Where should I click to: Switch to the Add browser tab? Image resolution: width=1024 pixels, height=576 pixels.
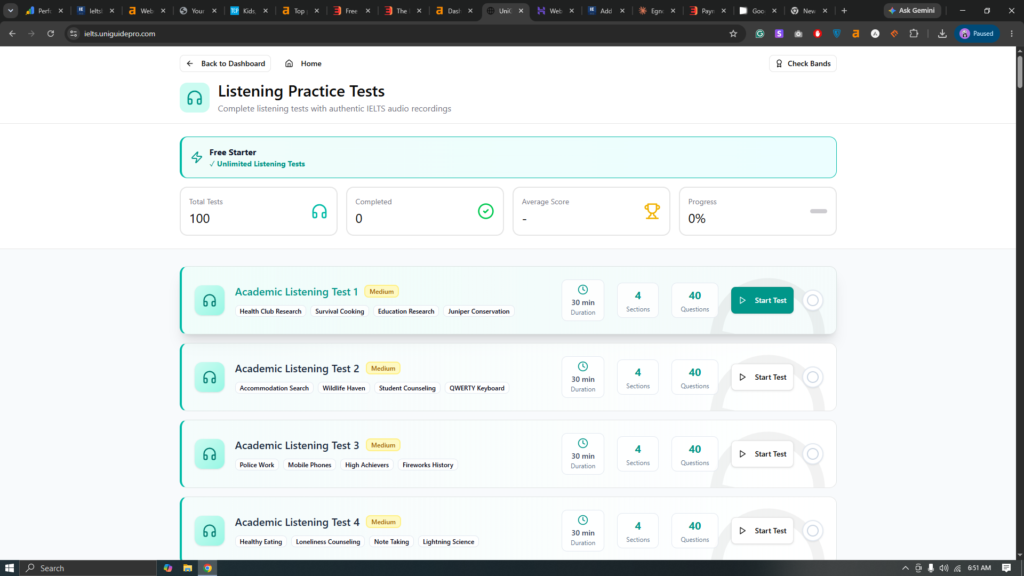(x=605, y=10)
